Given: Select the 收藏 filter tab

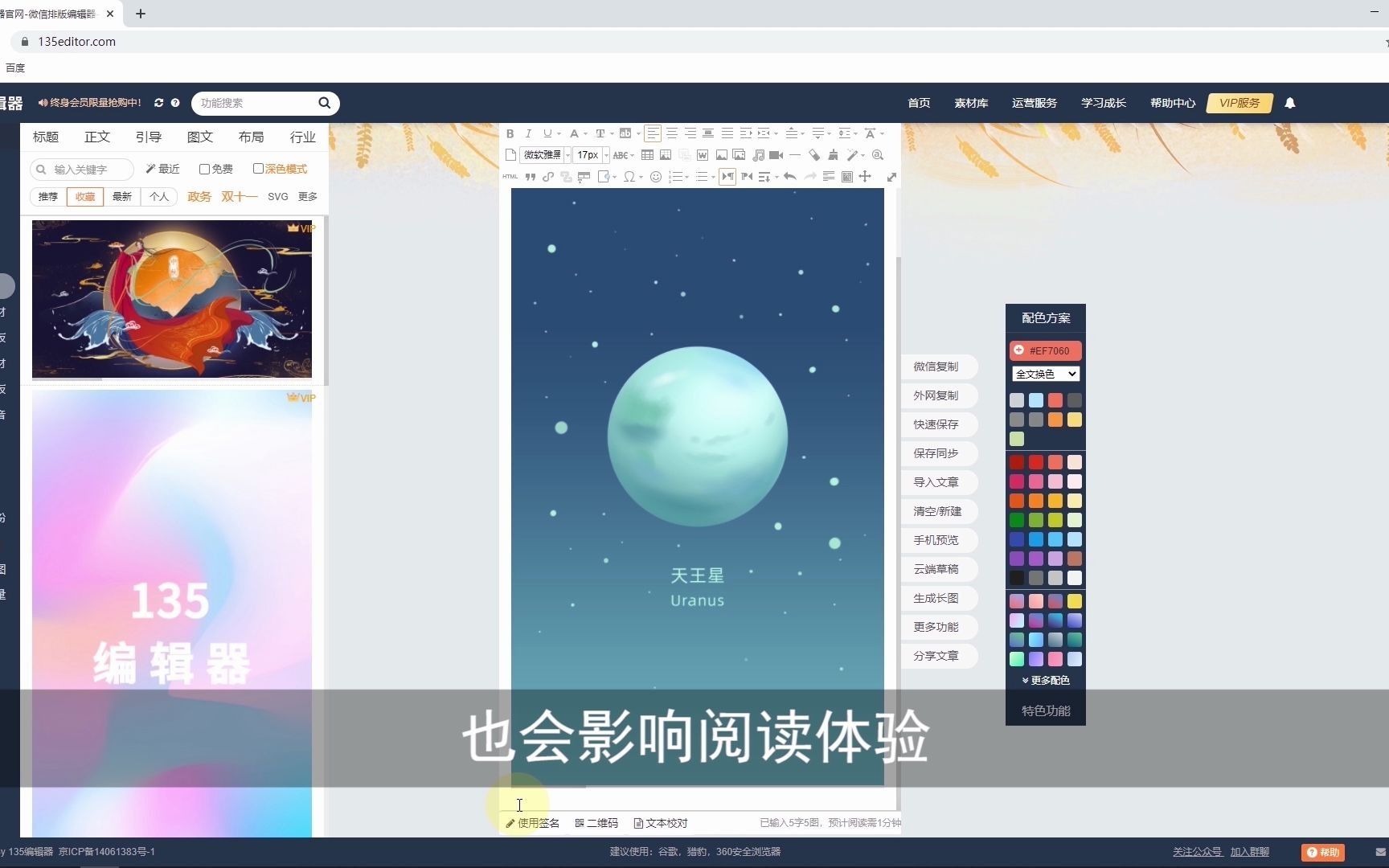Looking at the screenshot, I should coord(85,196).
